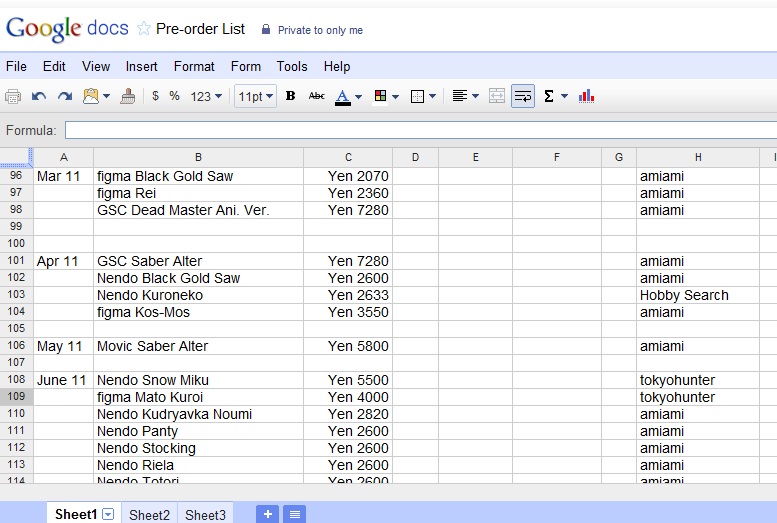The image size is (777, 523).
Task: Insert a chart with chart icon
Action: (586, 96)
